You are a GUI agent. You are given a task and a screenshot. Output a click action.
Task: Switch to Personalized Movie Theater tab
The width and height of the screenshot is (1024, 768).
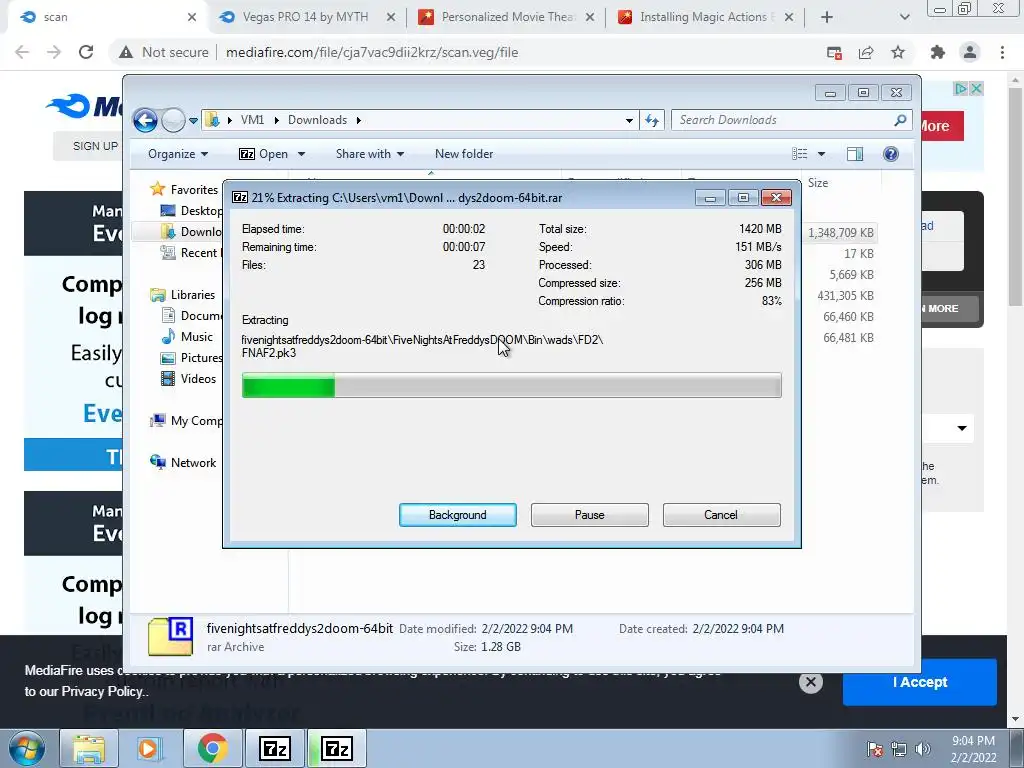coord(507,17)
